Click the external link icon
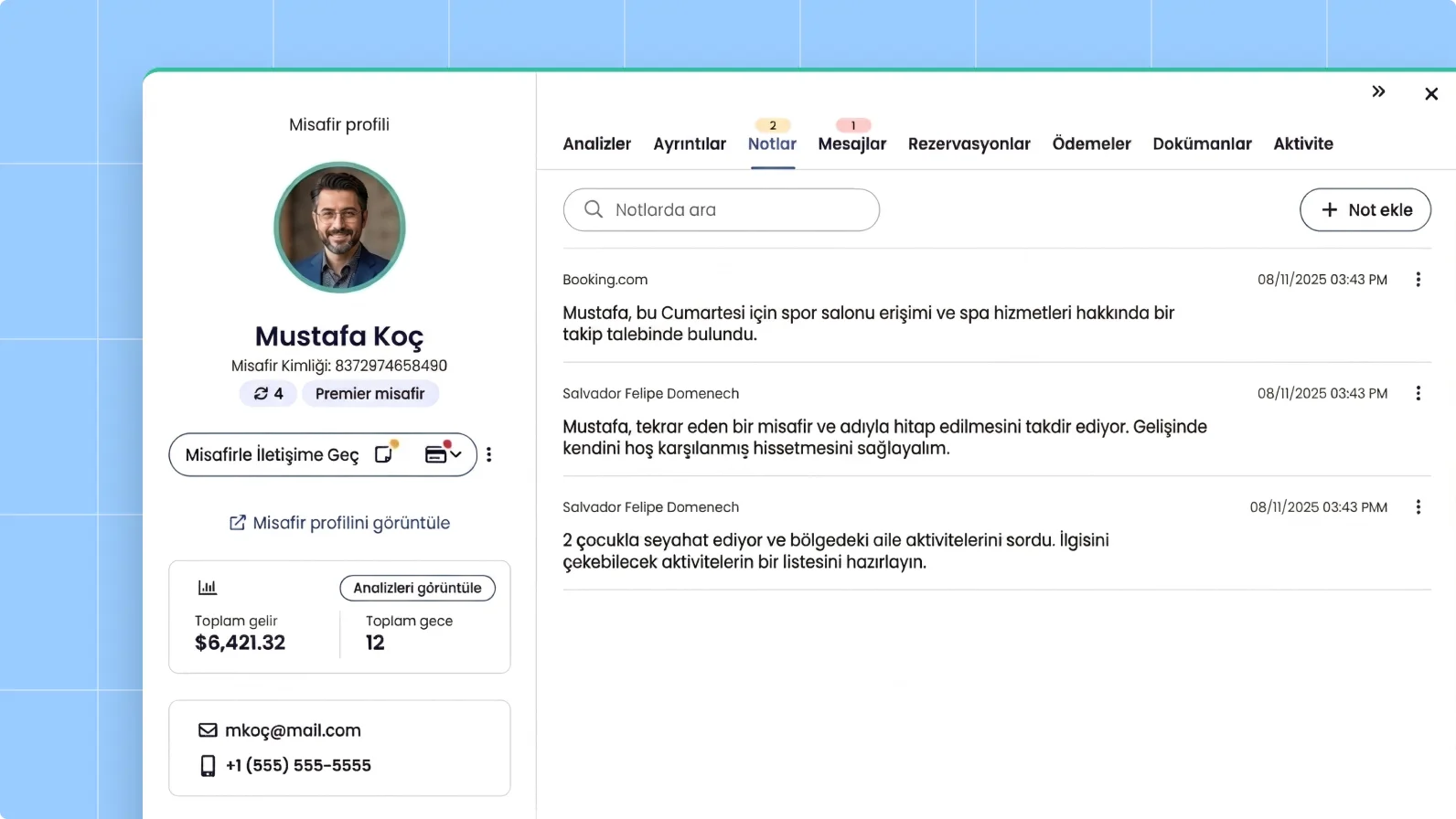 [x=237, y=523]
